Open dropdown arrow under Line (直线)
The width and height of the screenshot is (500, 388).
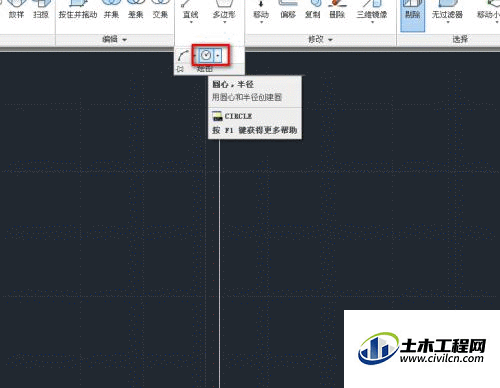(x=191, y=23)
